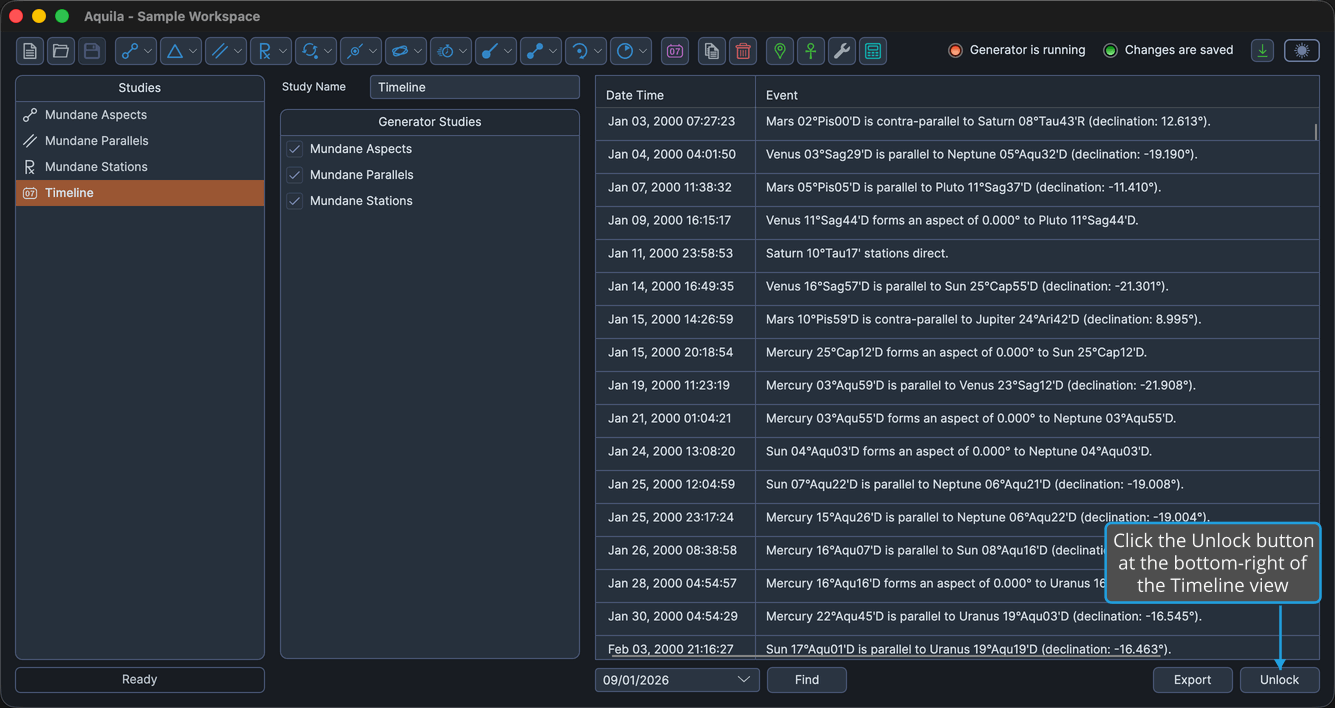The height and width of the screenshot is (708, 1335).
Task: Click the Study Name input field
Action: coord(475,87)
